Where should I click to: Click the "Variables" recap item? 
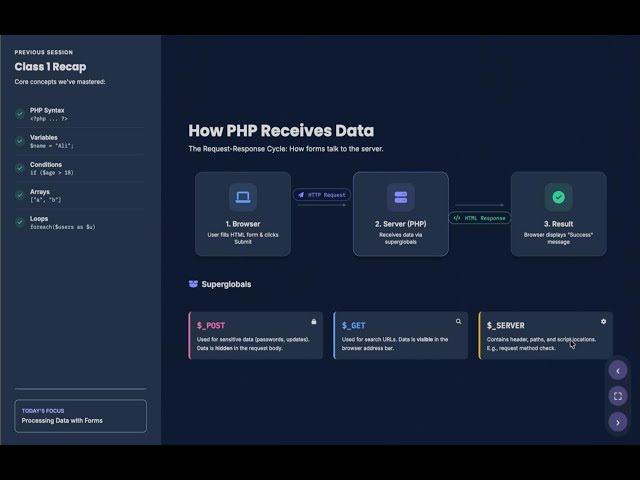click(x=44, y=138)
